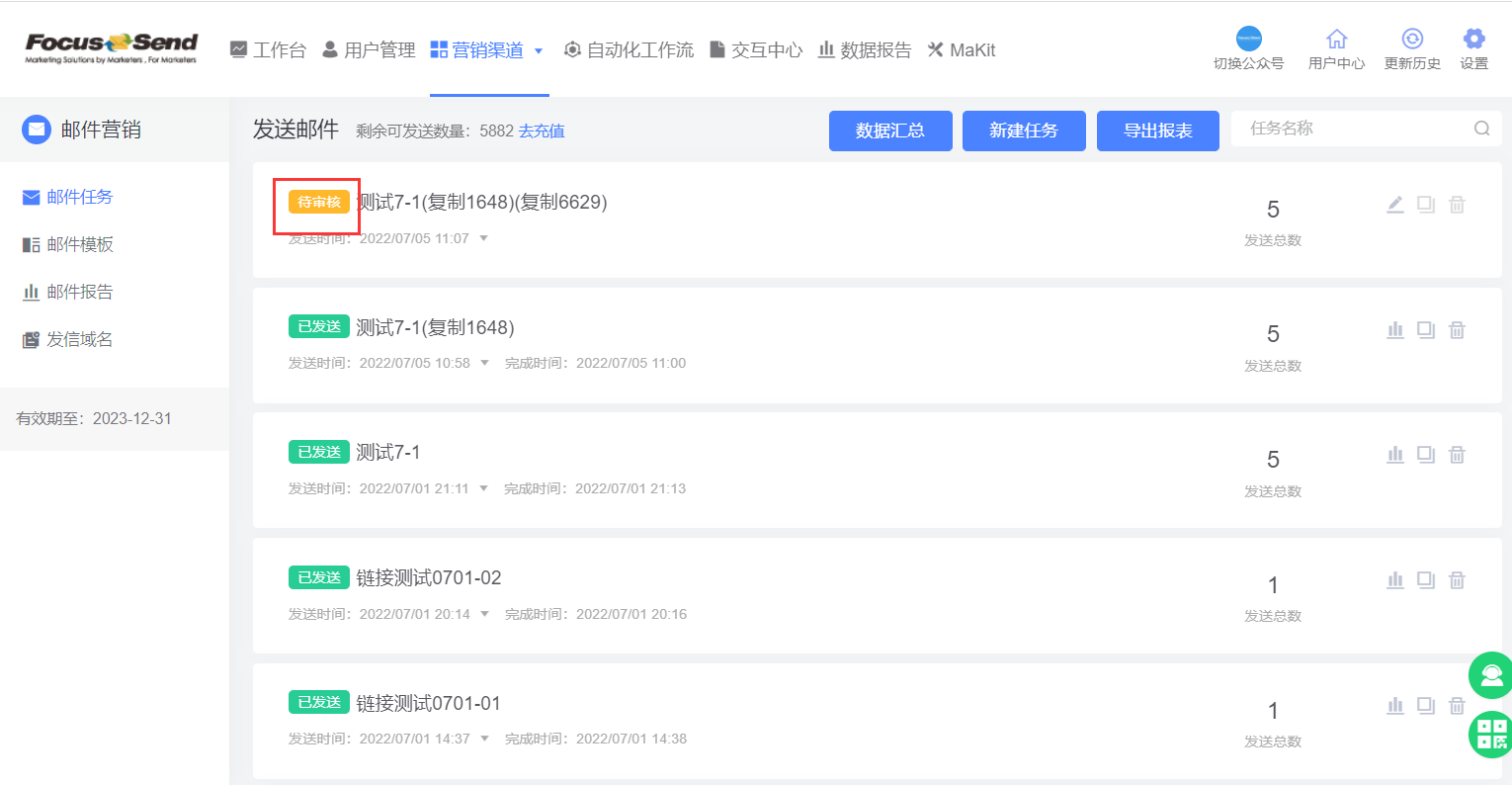
Task: Delete task 链接测试0701-01
Action: pos(1457,706)
